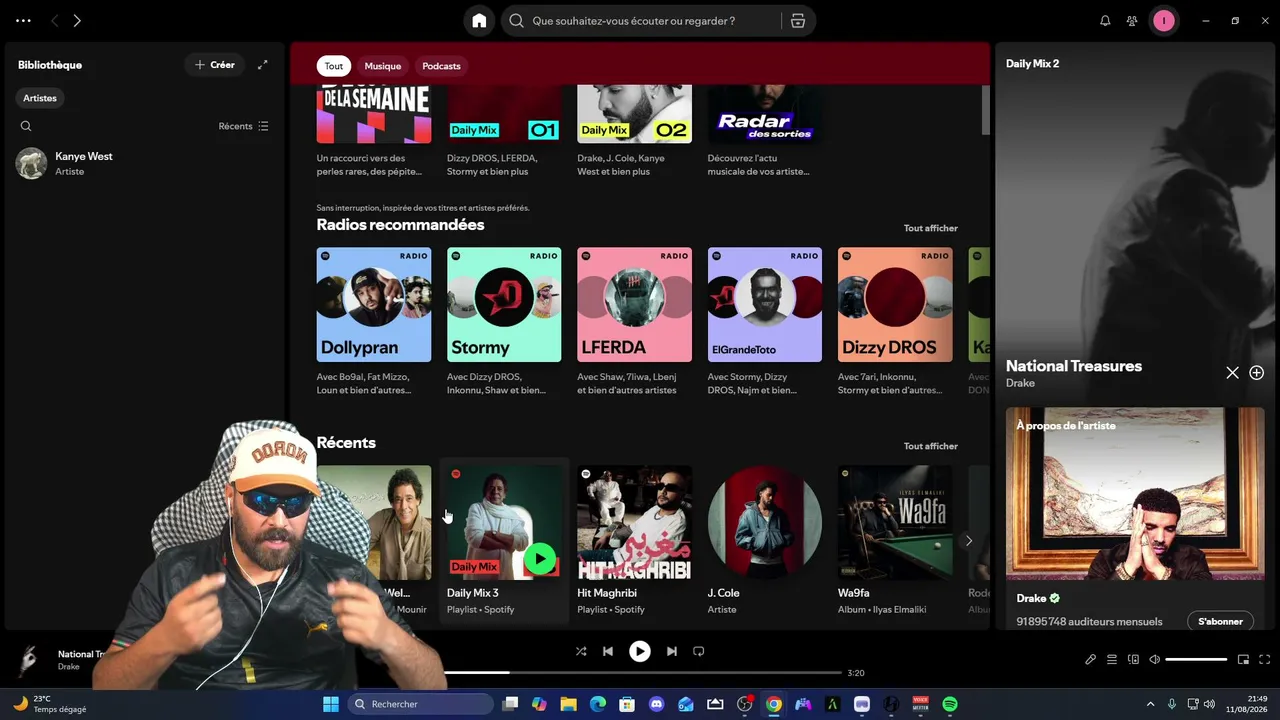Open connect to a device
The width and height of the screenshot is (1280, 720).
pos(1133,659)
